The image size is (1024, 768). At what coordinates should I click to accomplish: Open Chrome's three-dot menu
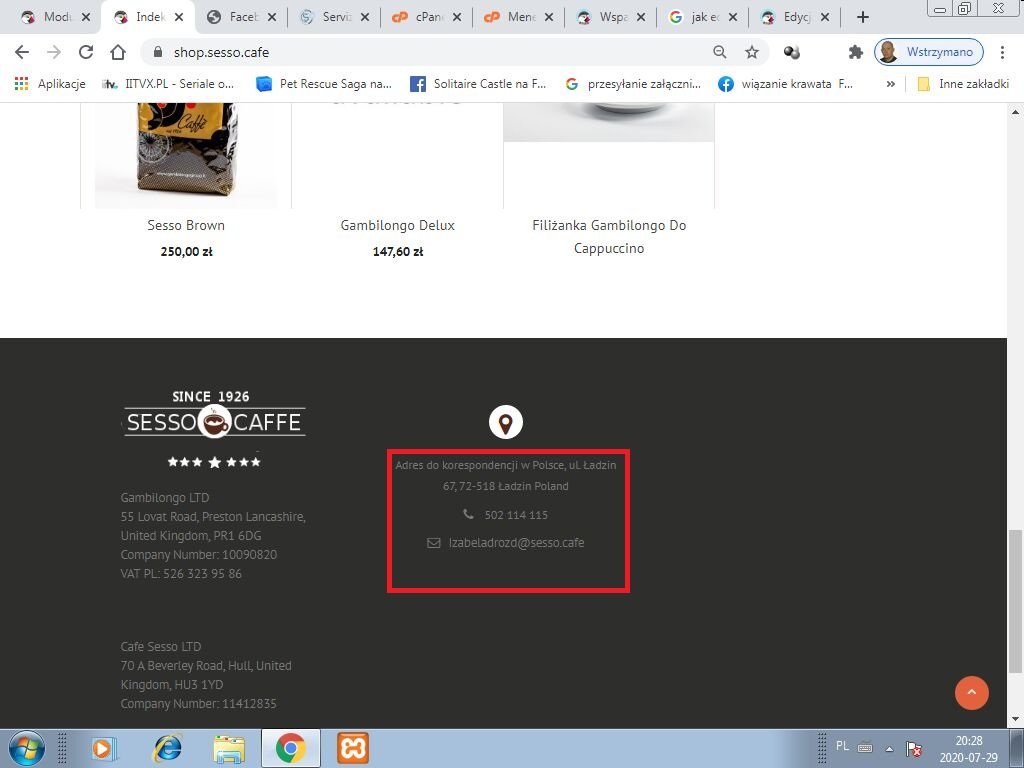[x=1002, y=52]
